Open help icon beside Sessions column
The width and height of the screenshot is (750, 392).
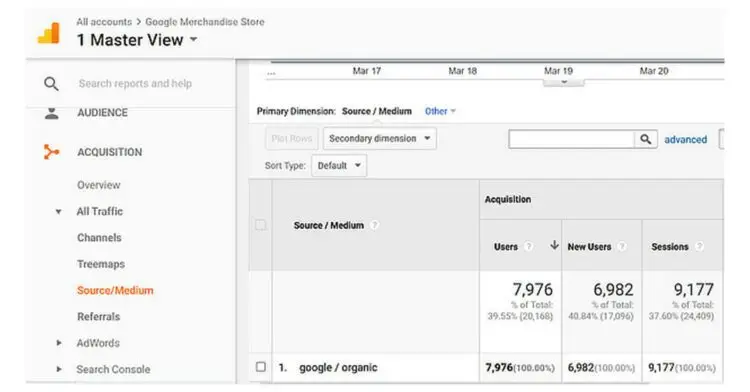(x=699, y=247)
